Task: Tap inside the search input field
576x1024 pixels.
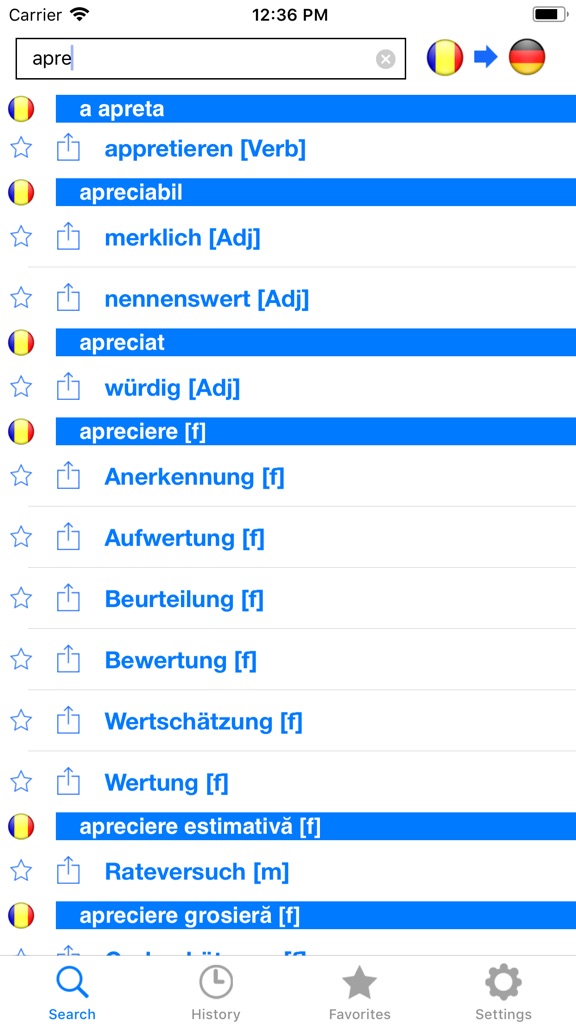Action: (200, 58)
